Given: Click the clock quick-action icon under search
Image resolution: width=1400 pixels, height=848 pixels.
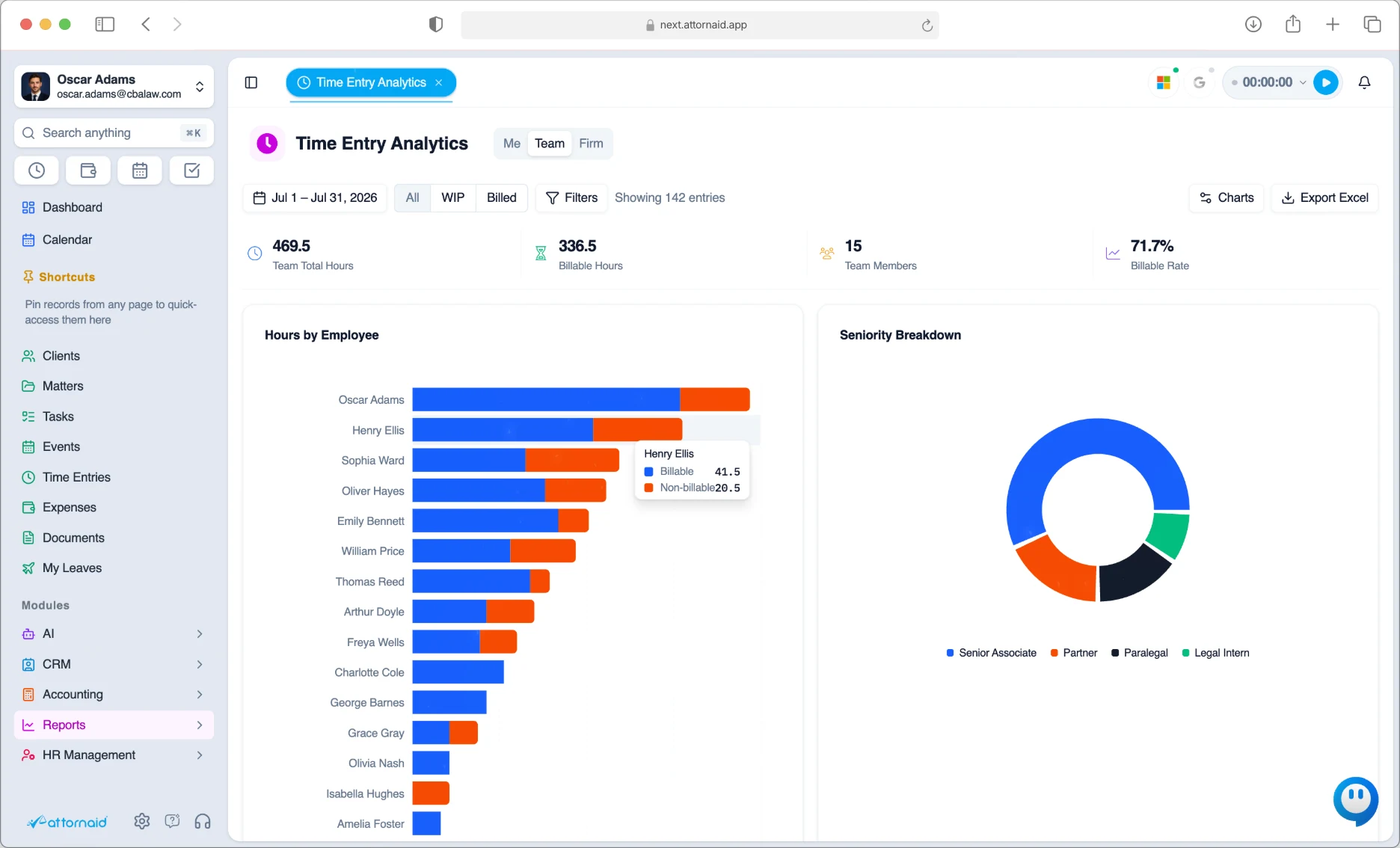Looking at the screenshot, I should pyautogui.click(x=37, y=170).
